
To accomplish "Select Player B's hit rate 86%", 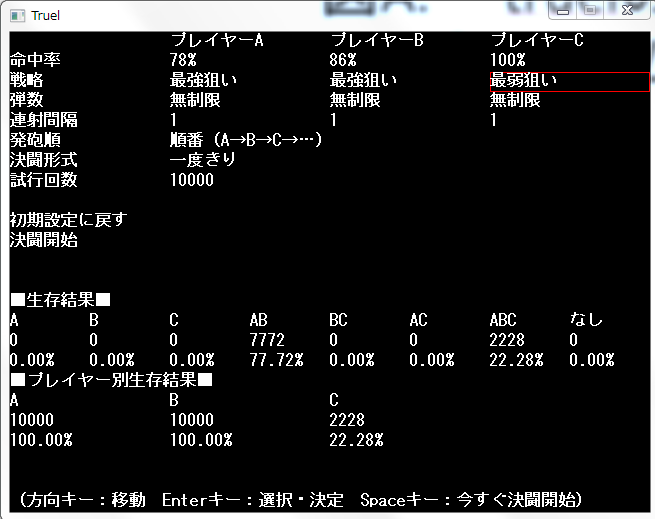I will point(343,60).
